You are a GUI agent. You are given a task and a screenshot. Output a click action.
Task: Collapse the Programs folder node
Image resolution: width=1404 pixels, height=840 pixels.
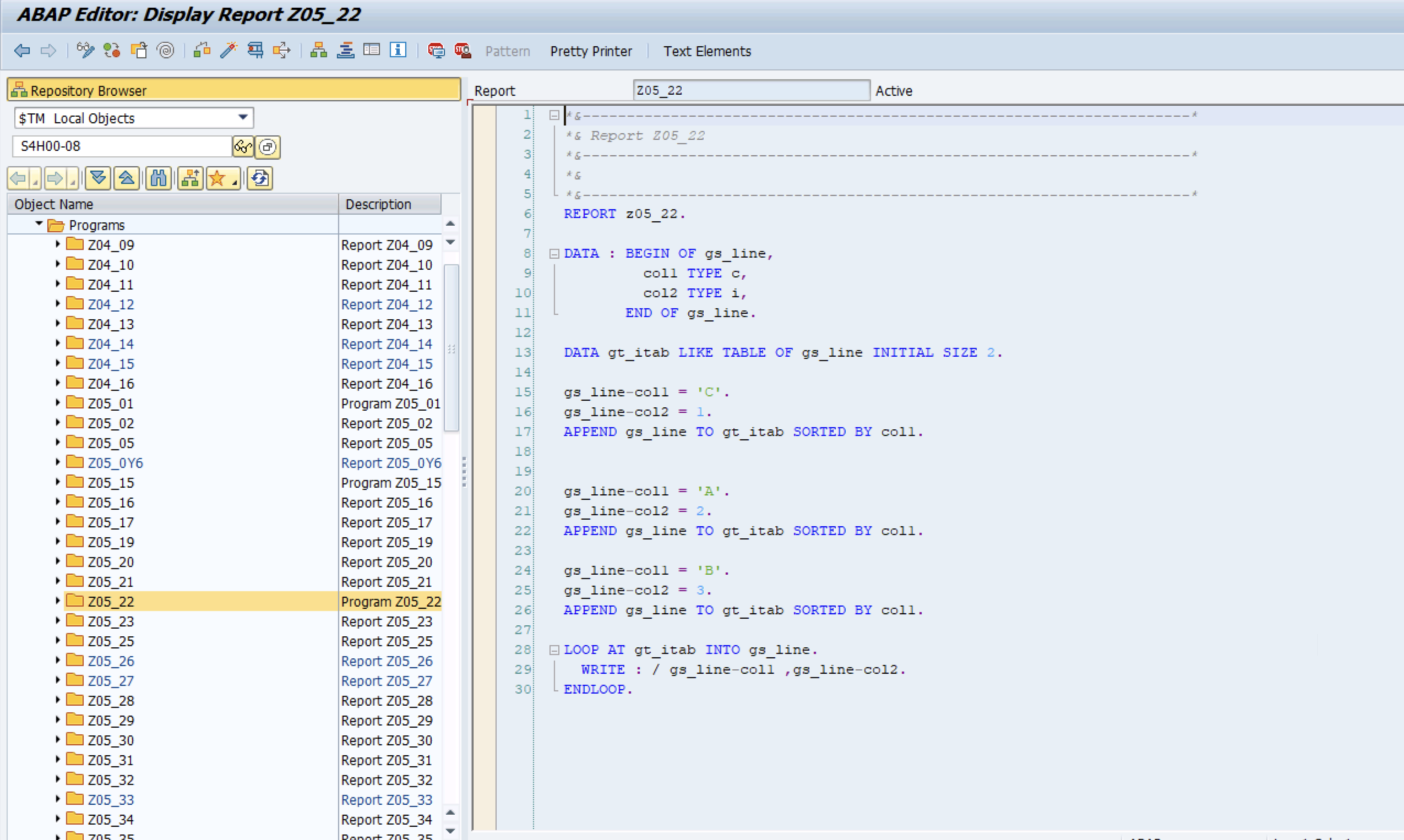[39, 224]
